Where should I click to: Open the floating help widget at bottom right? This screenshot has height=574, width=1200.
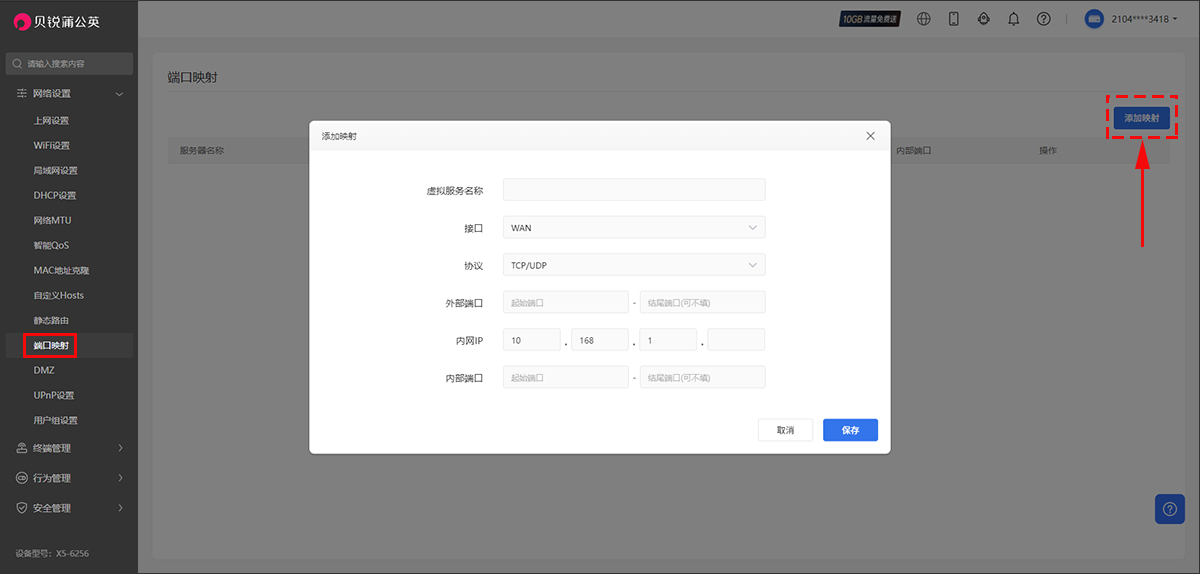(x=1169, y=509)
